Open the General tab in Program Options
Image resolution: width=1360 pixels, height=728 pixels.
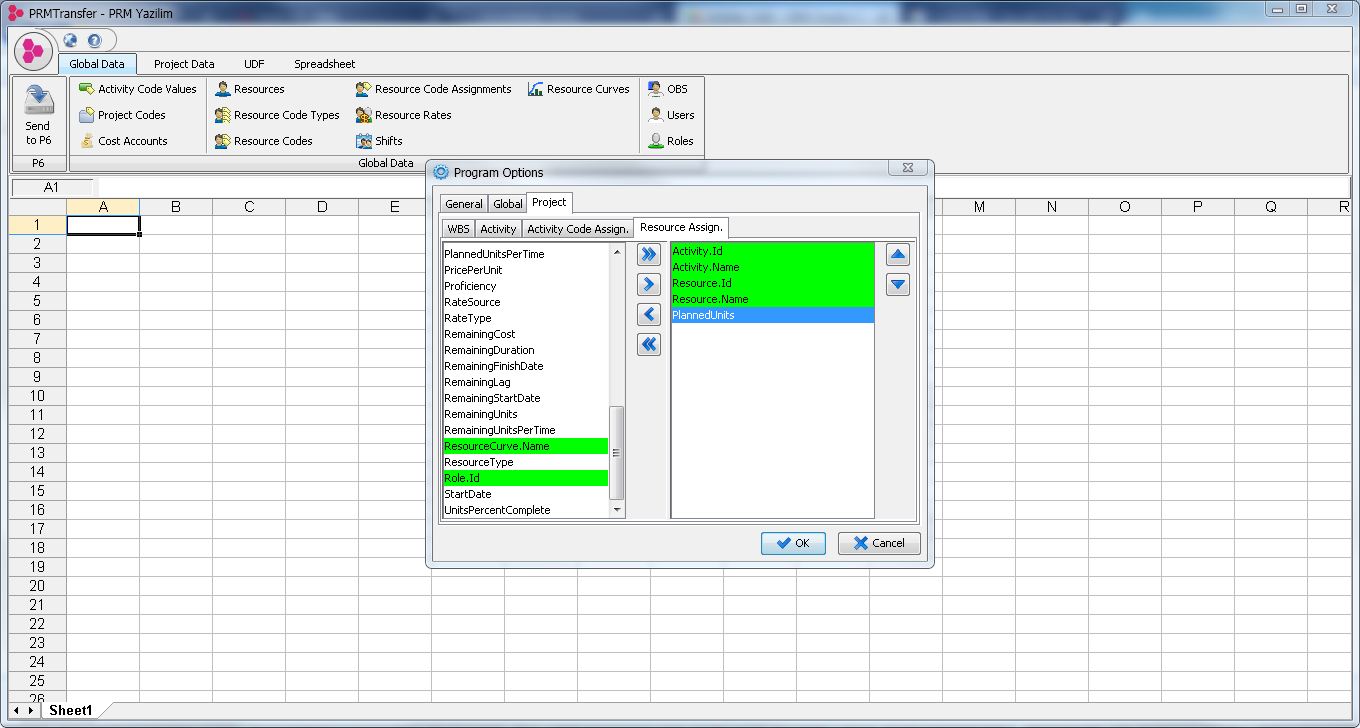pos(463,204)
